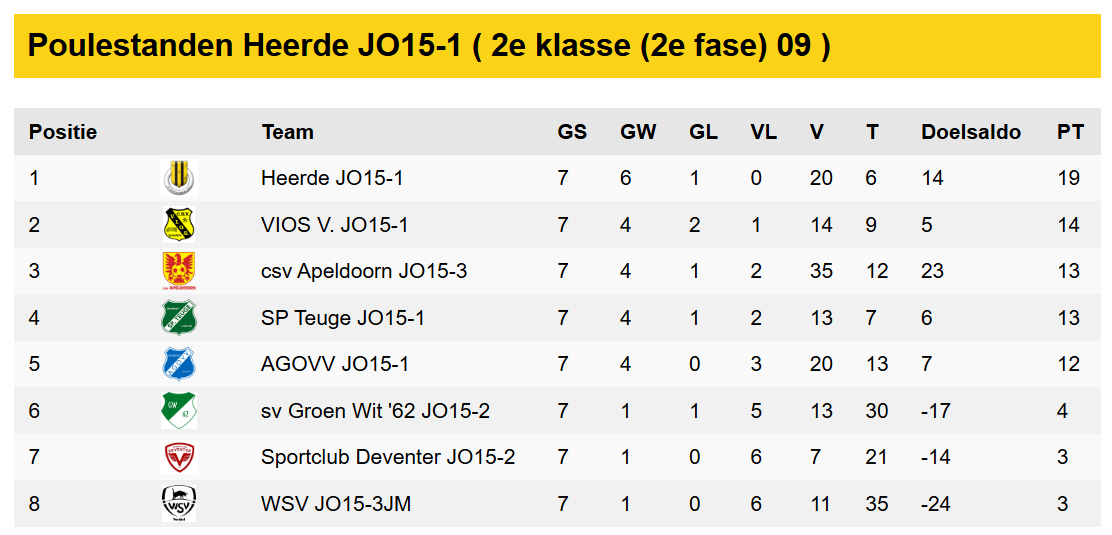1112x535 pixels.
Task: Select the AGOVV JO15-1 team name
Action: tap(335, 364)
